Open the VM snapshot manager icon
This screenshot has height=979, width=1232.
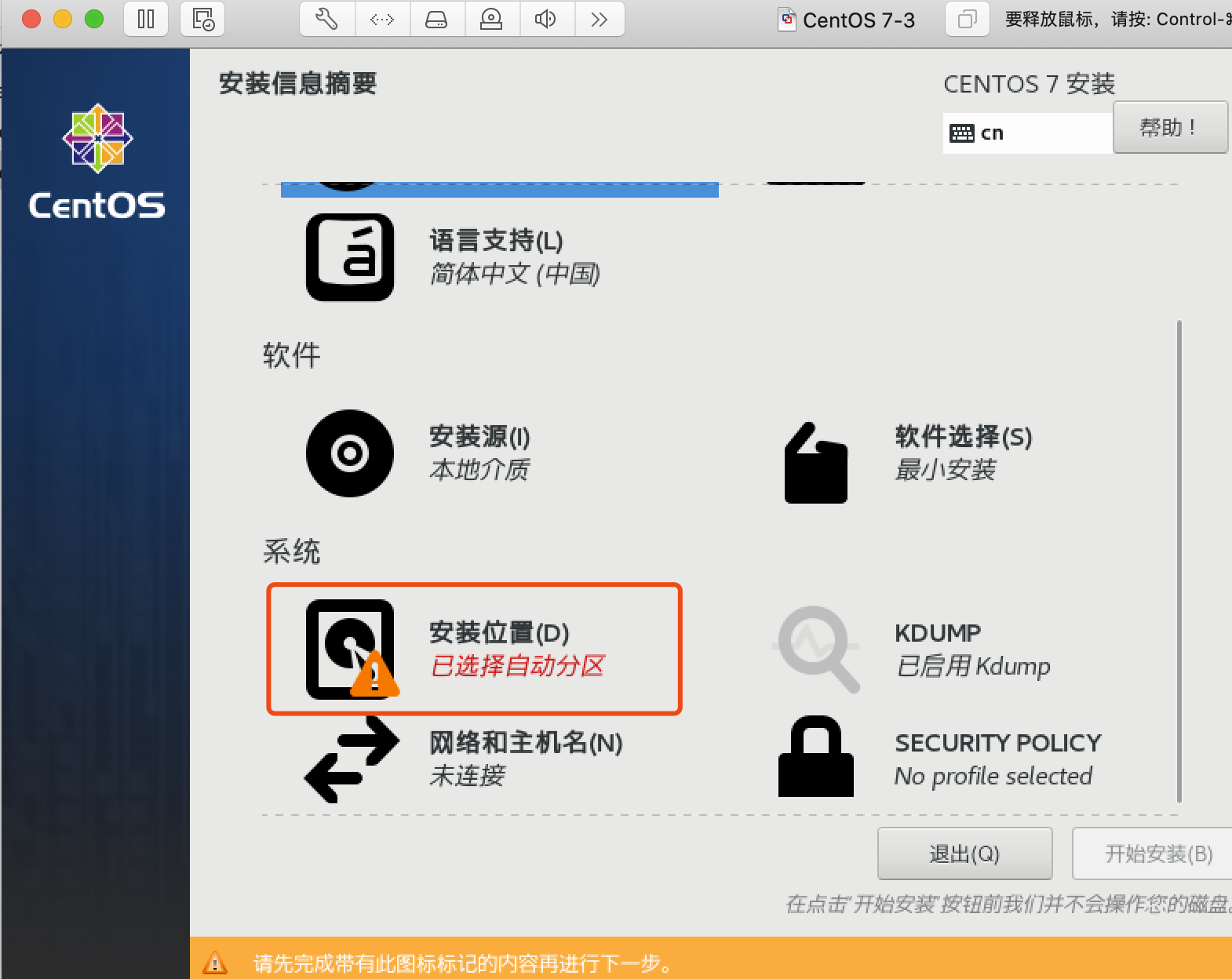202,19
